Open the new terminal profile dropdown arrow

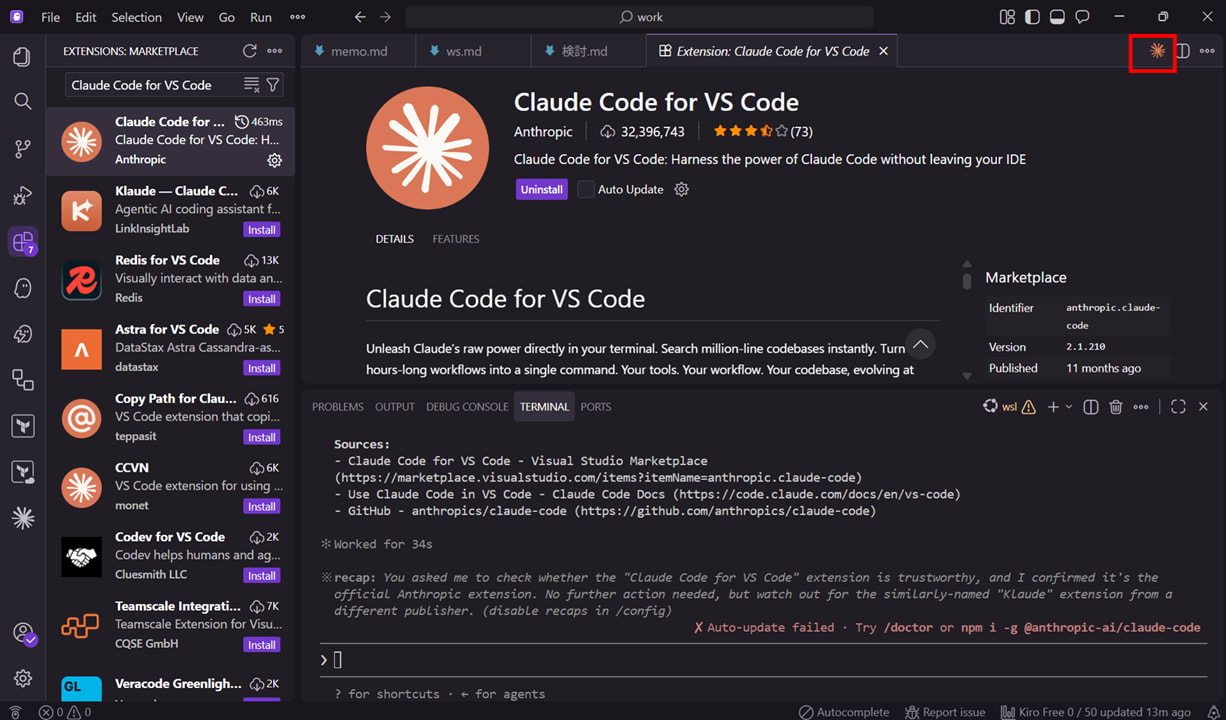pyautogui.click(x=1069, y=407)
